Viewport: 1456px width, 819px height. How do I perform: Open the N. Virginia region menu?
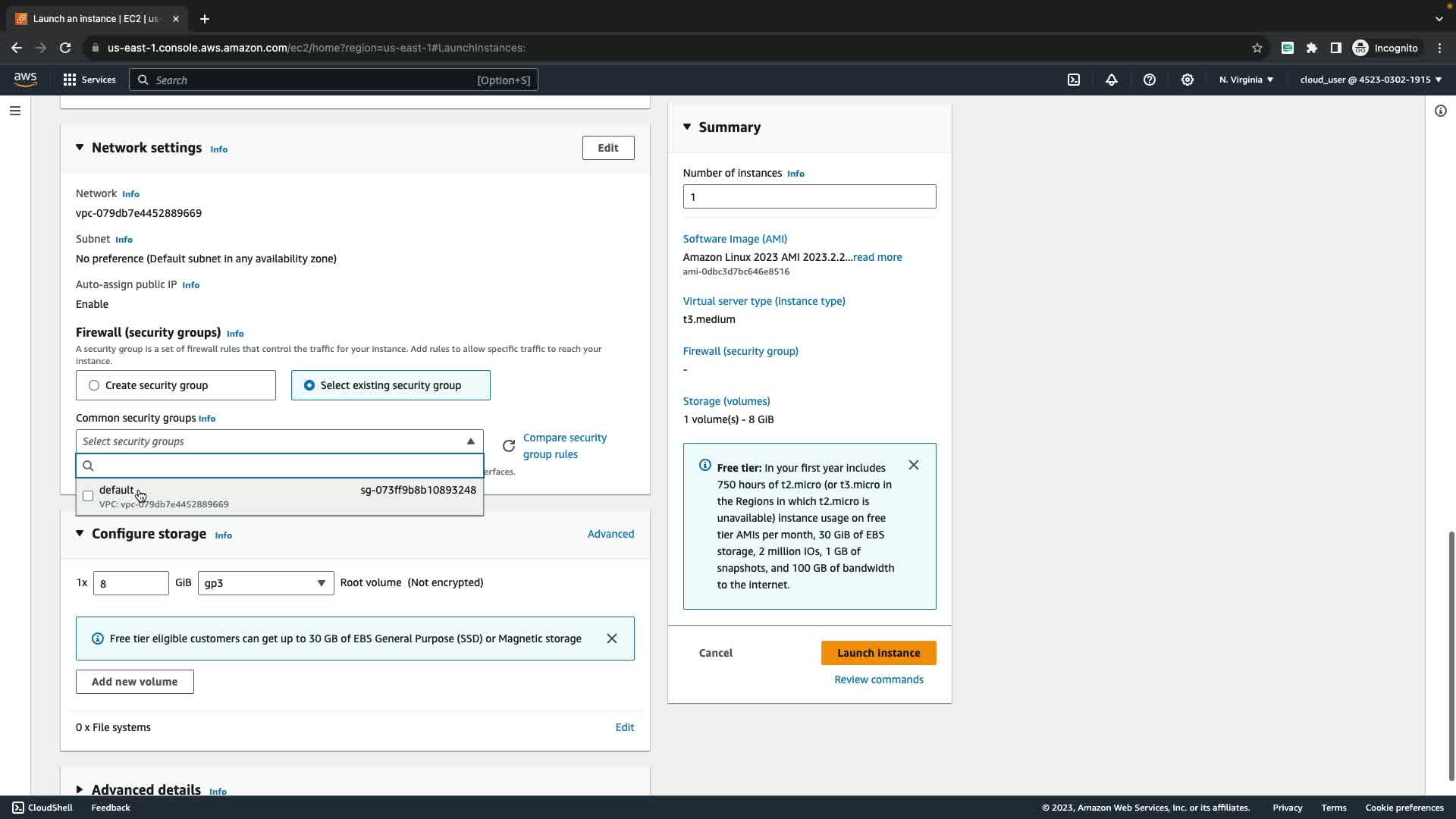[x=1246, y=80]
